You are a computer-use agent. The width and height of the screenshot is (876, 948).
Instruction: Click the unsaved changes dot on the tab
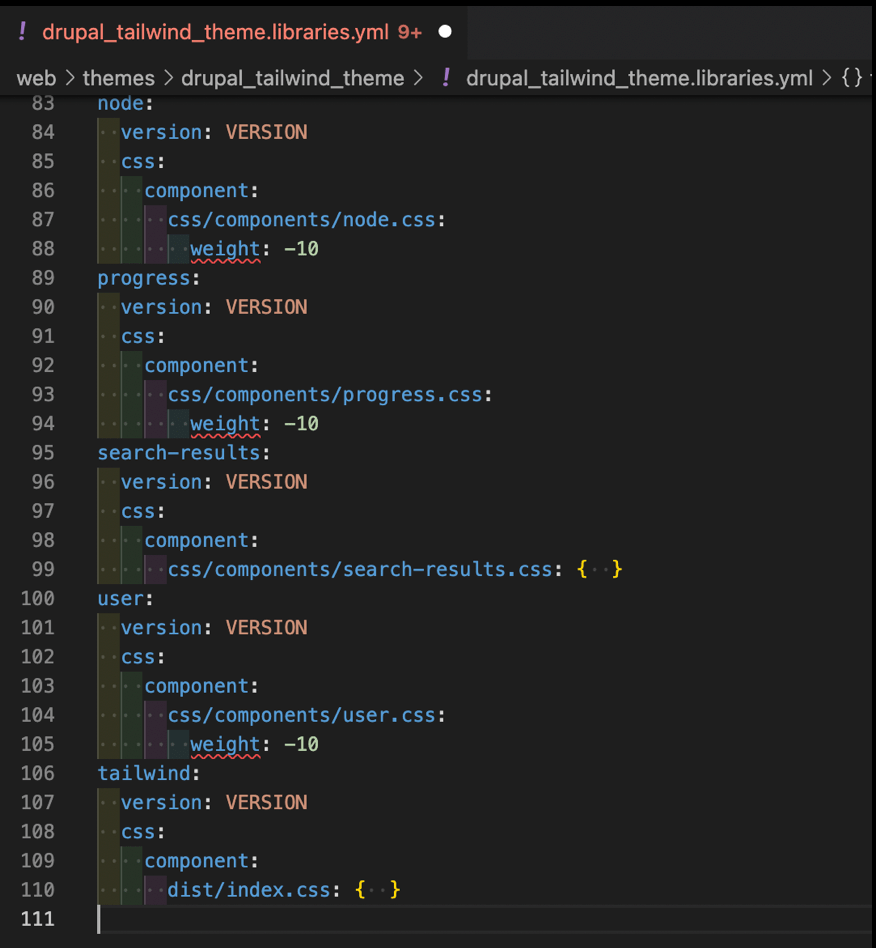pos(445,31)
